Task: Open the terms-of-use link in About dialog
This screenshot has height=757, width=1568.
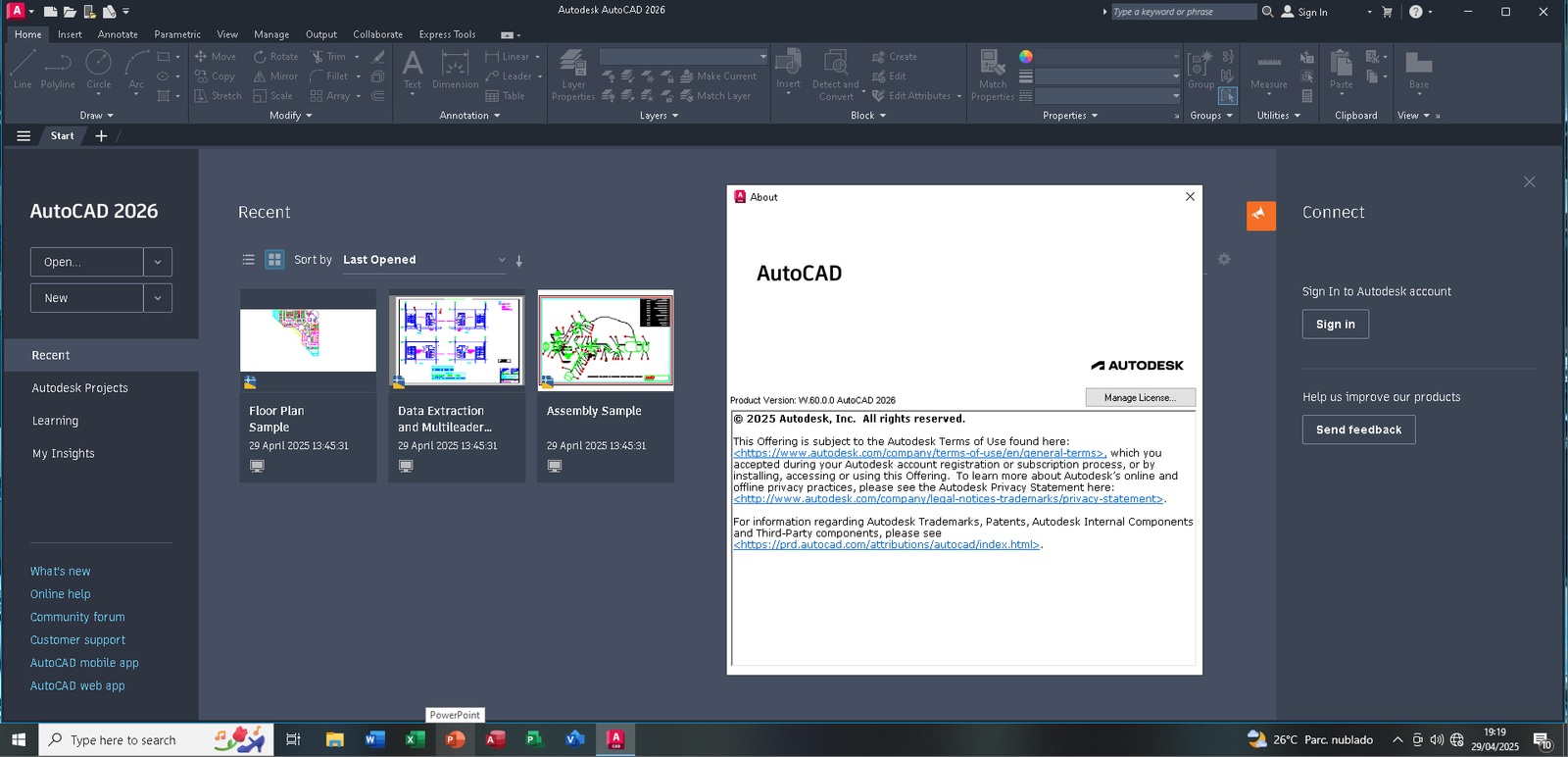Action: pos(919,453)
